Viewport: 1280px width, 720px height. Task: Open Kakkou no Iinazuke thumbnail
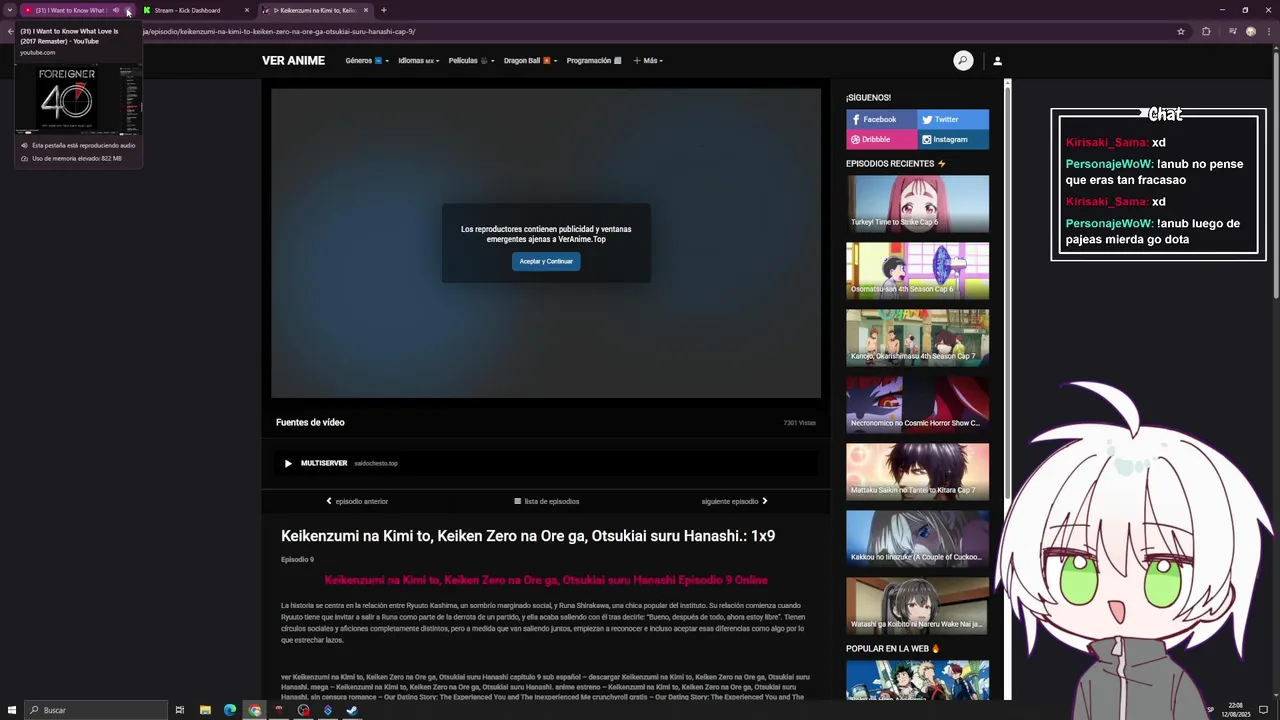coord(918,539)
